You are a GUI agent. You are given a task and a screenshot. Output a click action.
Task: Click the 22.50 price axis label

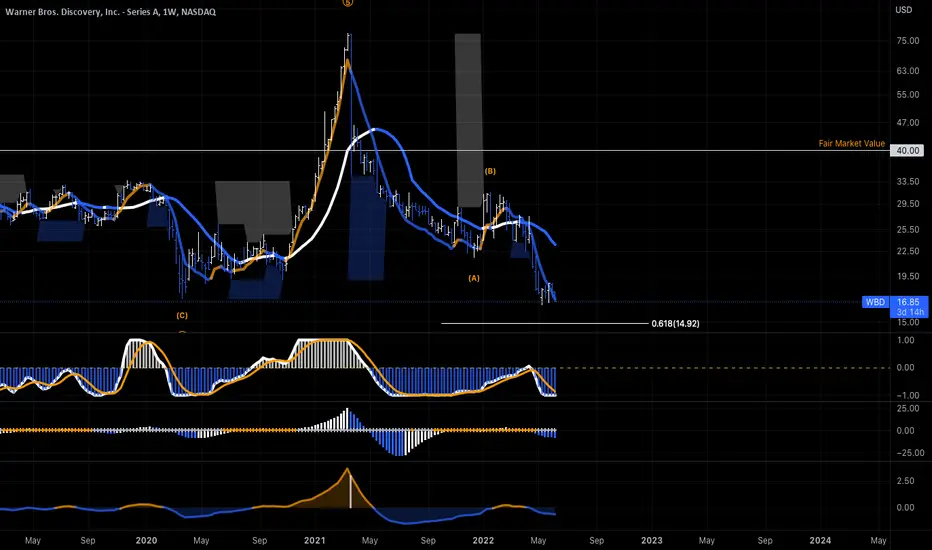coord(908,251)
